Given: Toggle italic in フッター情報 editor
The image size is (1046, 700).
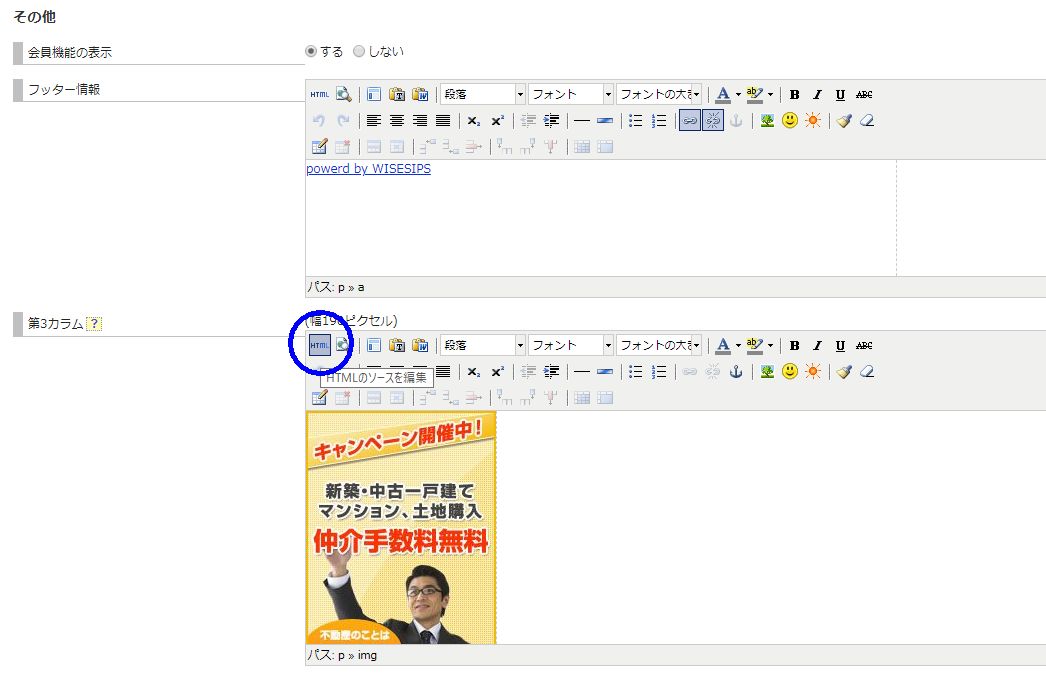Looking at the screenshot, I should pyautogui.click(x=817, y=95).
